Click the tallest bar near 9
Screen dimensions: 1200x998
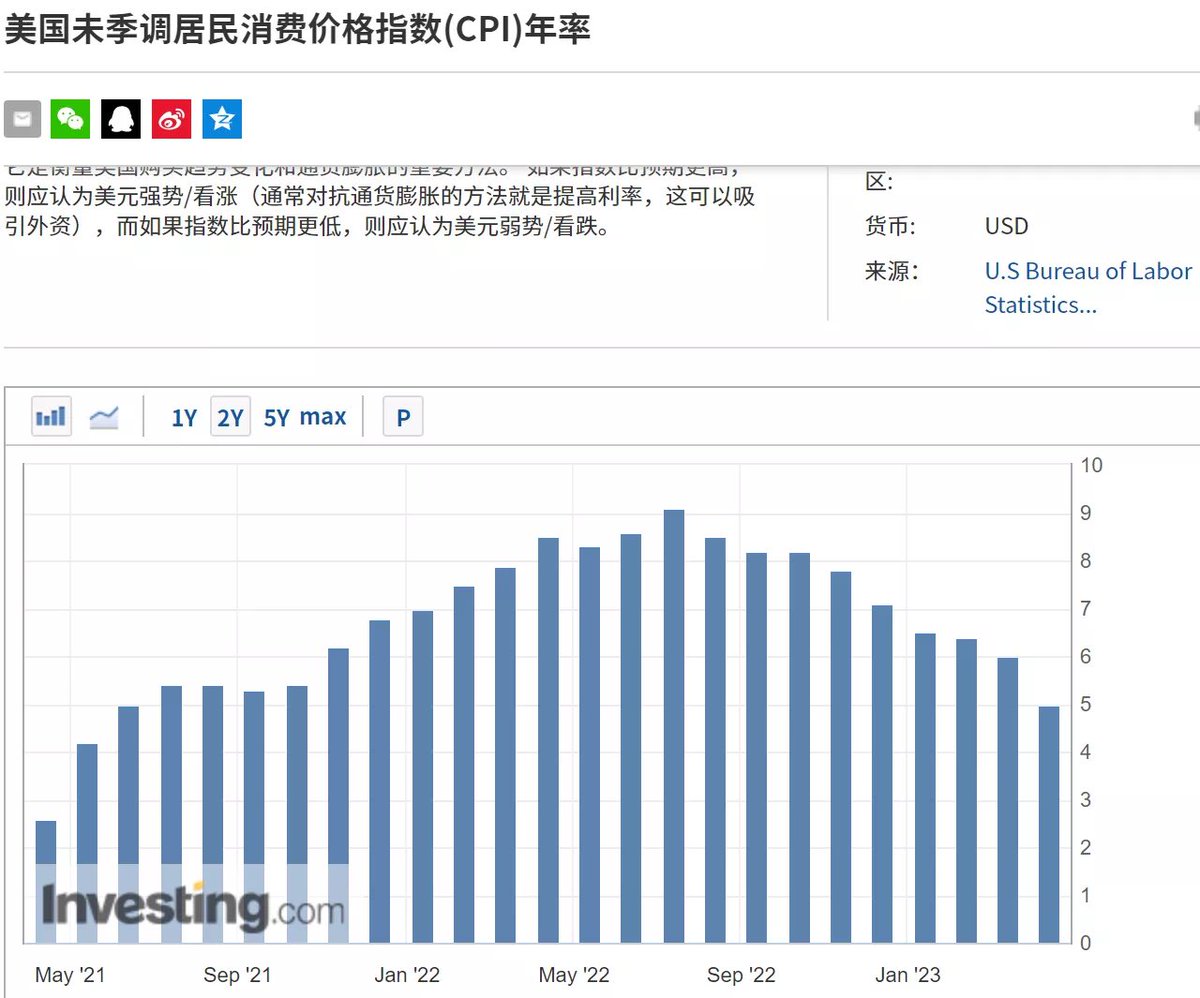tap(674, 726)
